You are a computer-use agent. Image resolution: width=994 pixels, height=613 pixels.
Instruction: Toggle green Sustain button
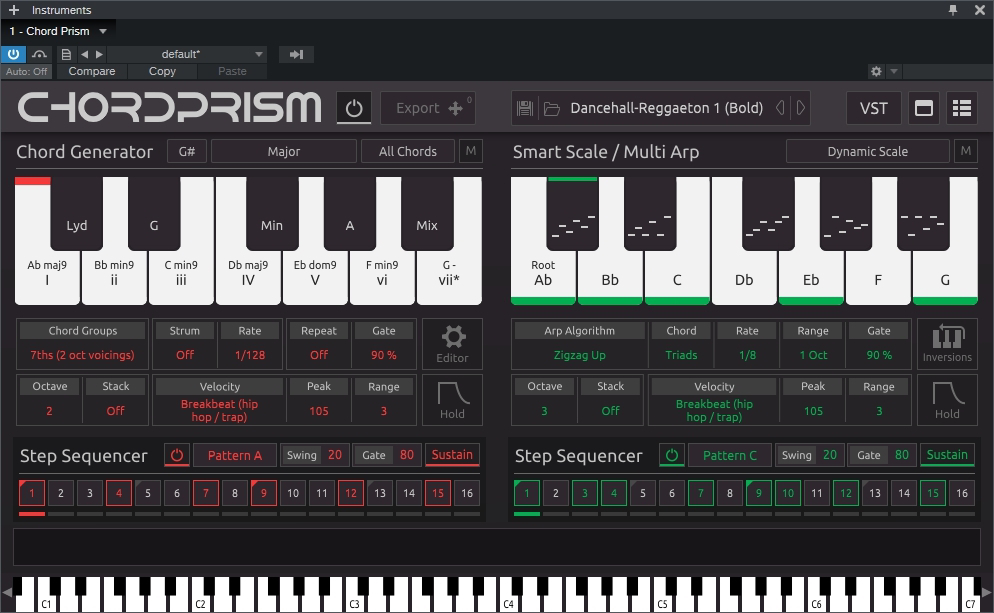click(947, 455)
